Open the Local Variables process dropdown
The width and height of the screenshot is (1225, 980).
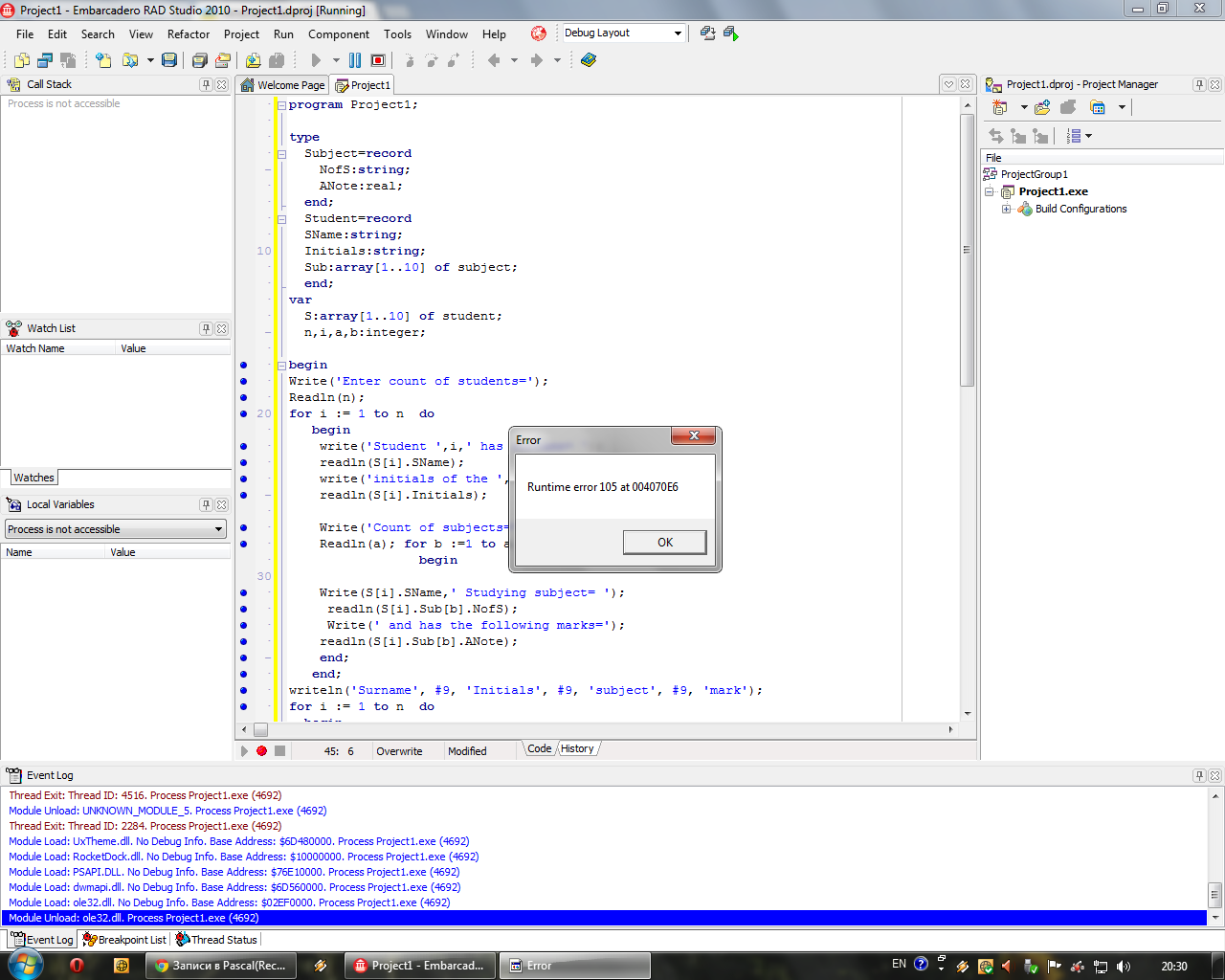pos(218,529)
